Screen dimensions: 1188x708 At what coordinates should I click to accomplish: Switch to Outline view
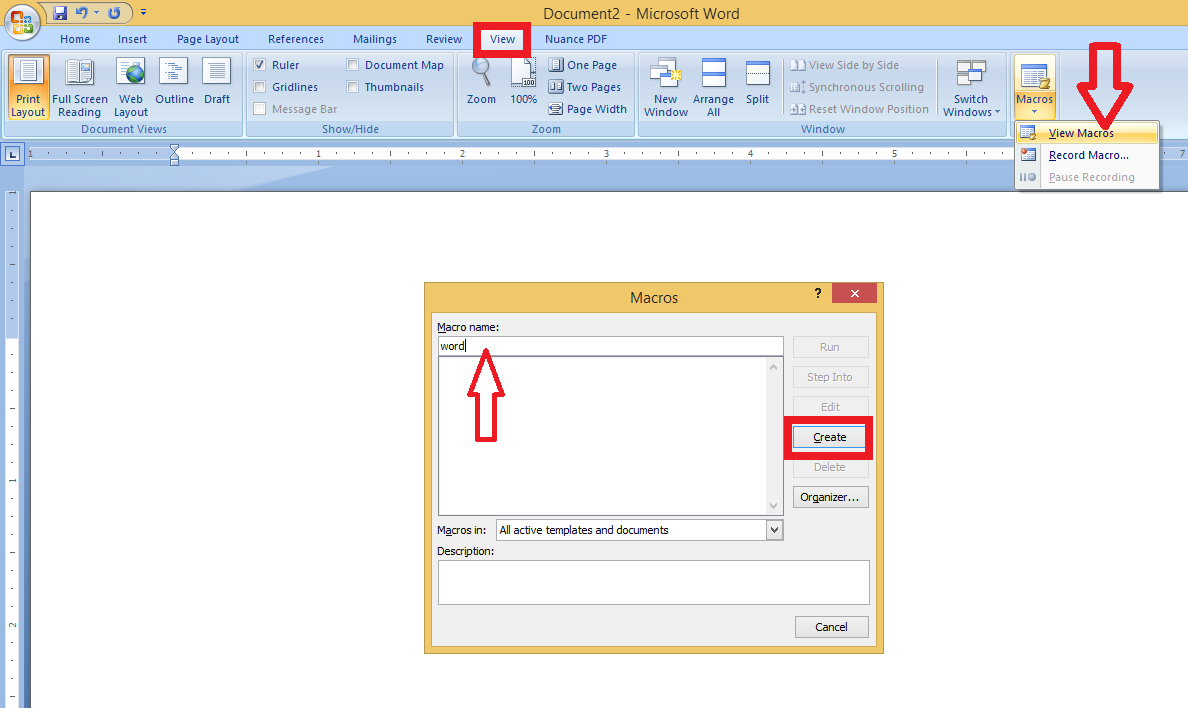click(174, 82)
